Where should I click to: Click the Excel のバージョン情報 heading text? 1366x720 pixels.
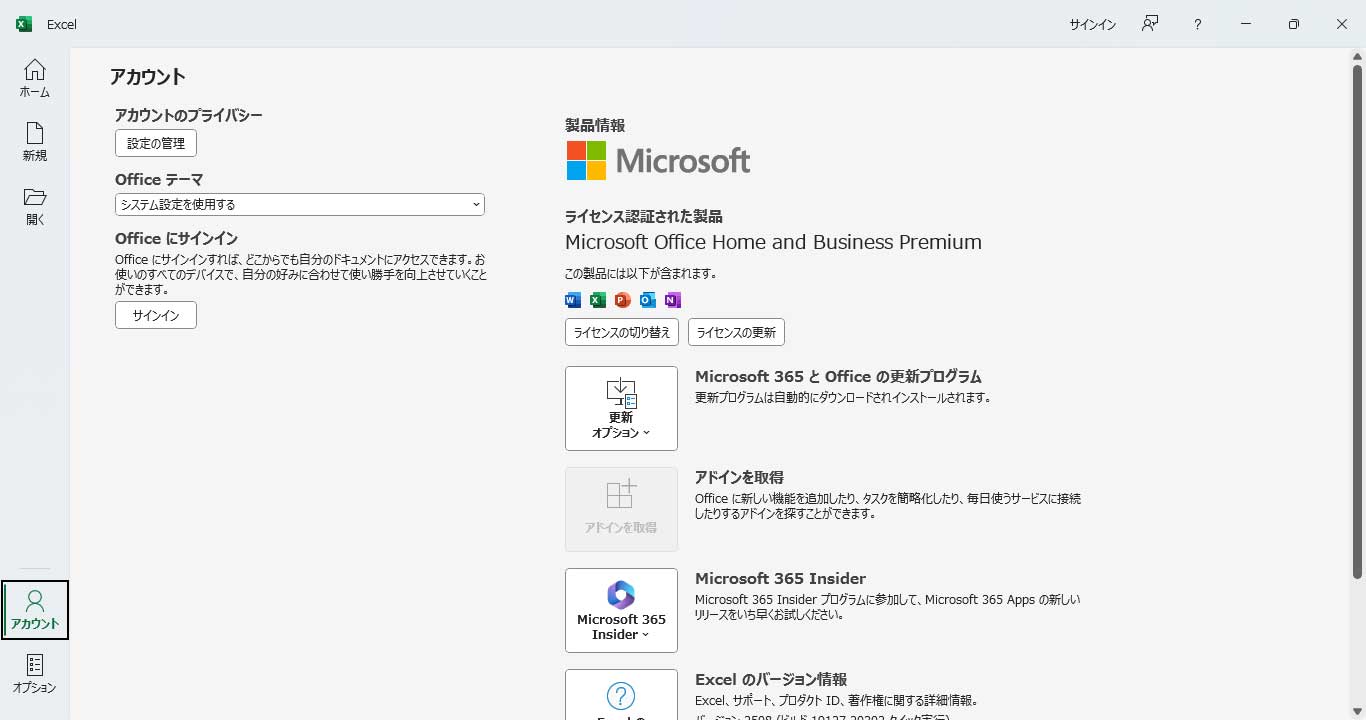pyautogui.click(x=771, y=679)
